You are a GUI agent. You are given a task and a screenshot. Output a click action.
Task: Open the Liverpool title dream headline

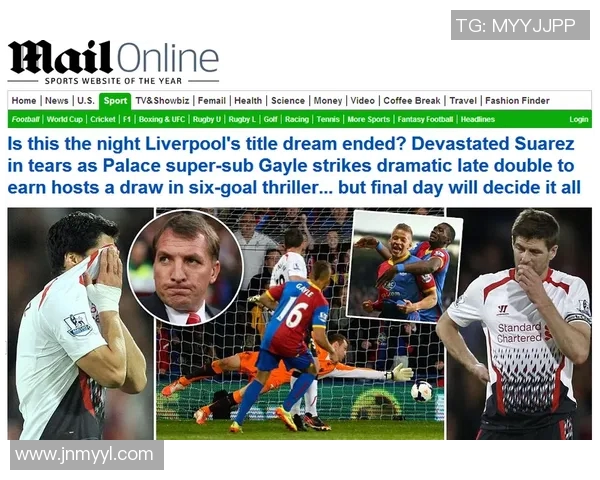point(294,166)
